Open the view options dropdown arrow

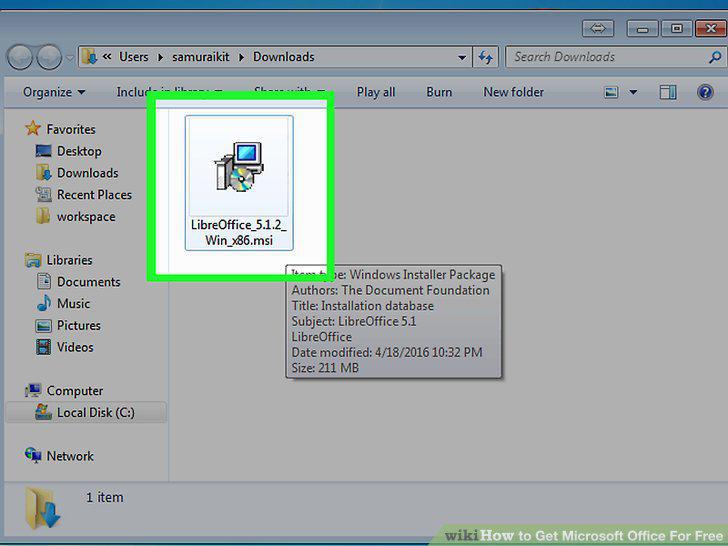[633, 92]
